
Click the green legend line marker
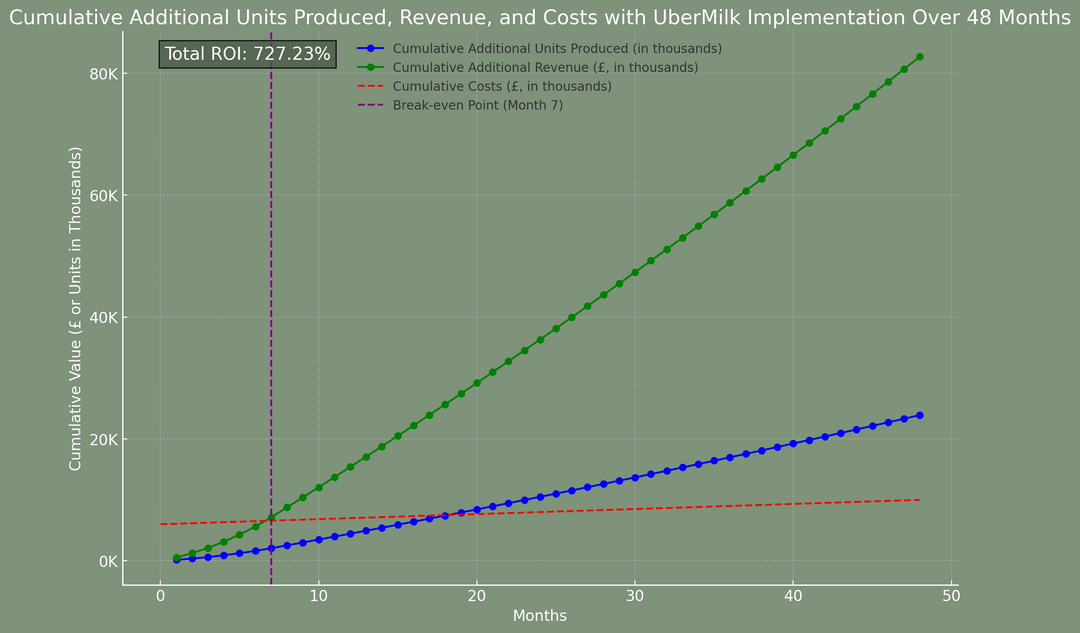click(x=371, y=68)
